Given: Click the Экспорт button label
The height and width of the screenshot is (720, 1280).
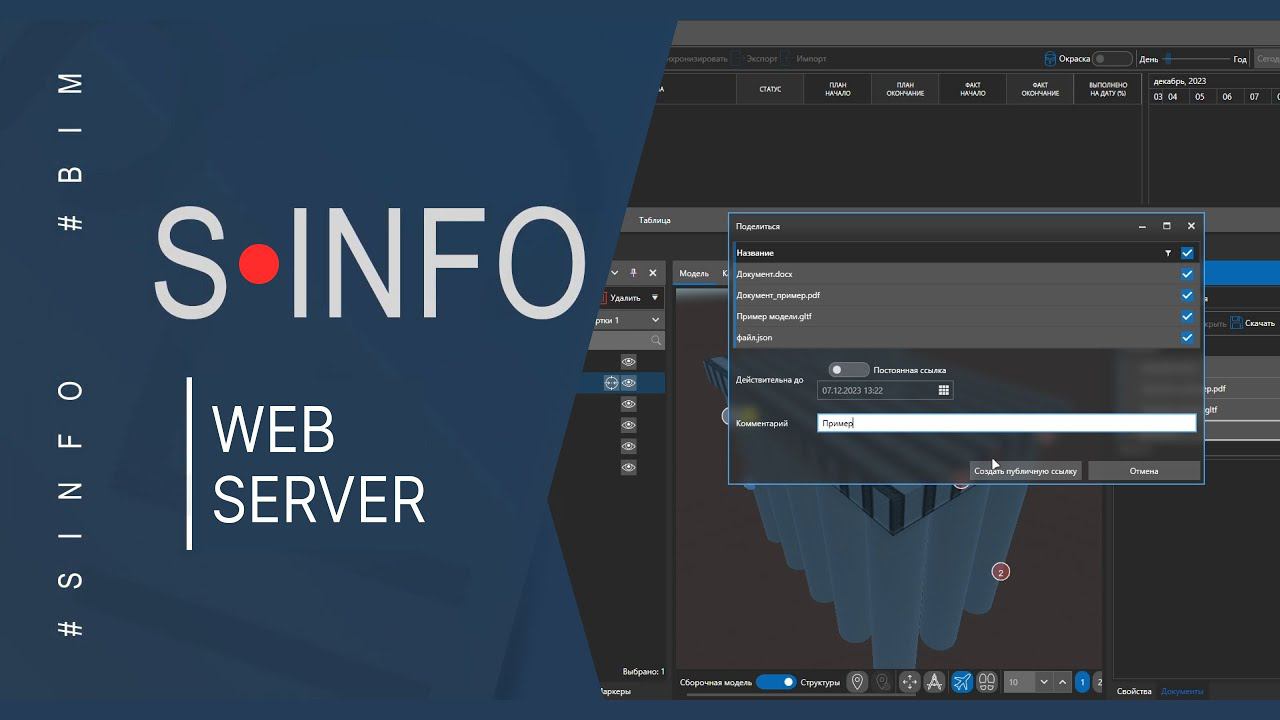Looking at the screenshot, I should tap(762, 59).
